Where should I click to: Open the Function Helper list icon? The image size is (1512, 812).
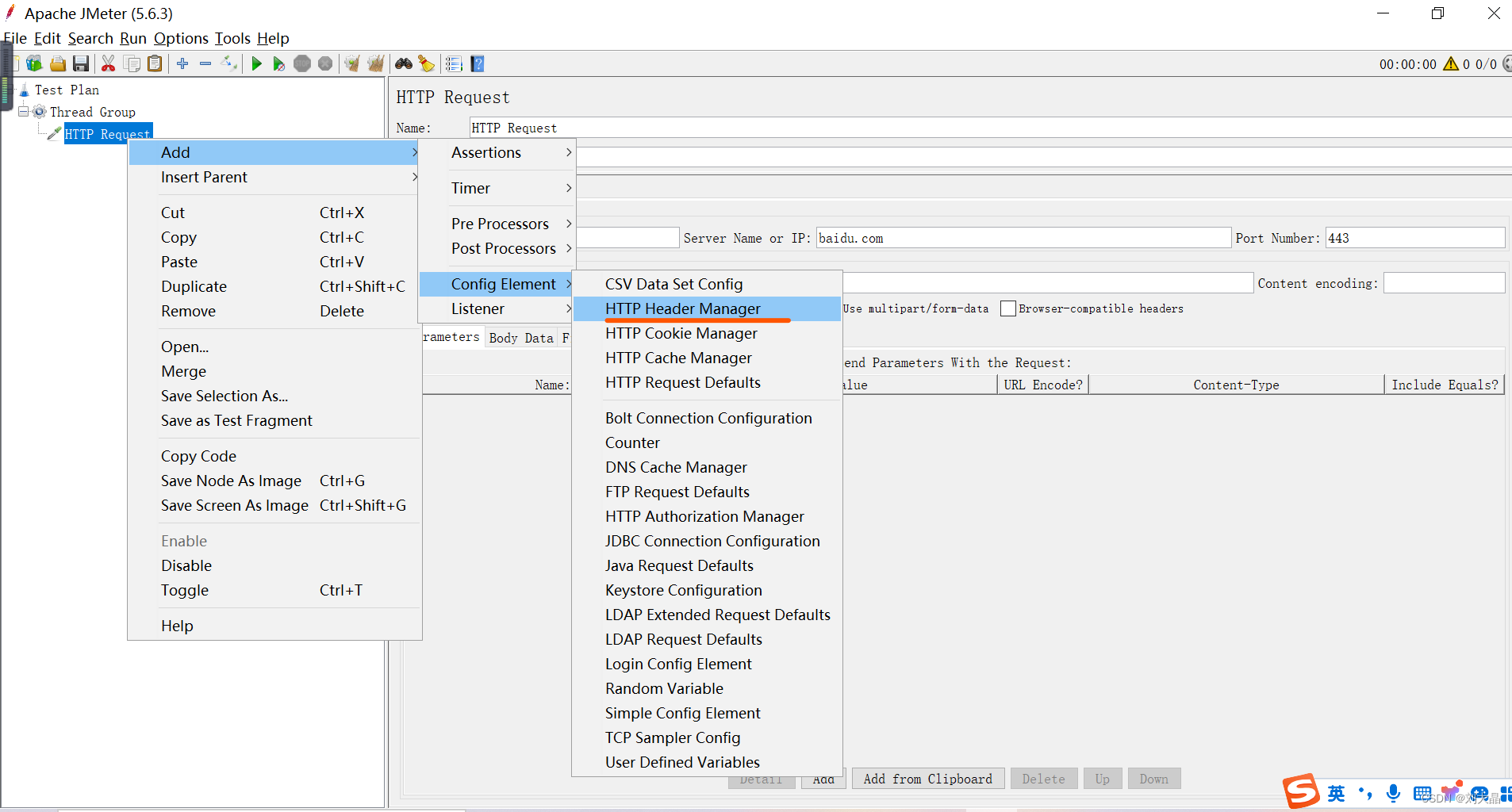click(x=454, y=63)
